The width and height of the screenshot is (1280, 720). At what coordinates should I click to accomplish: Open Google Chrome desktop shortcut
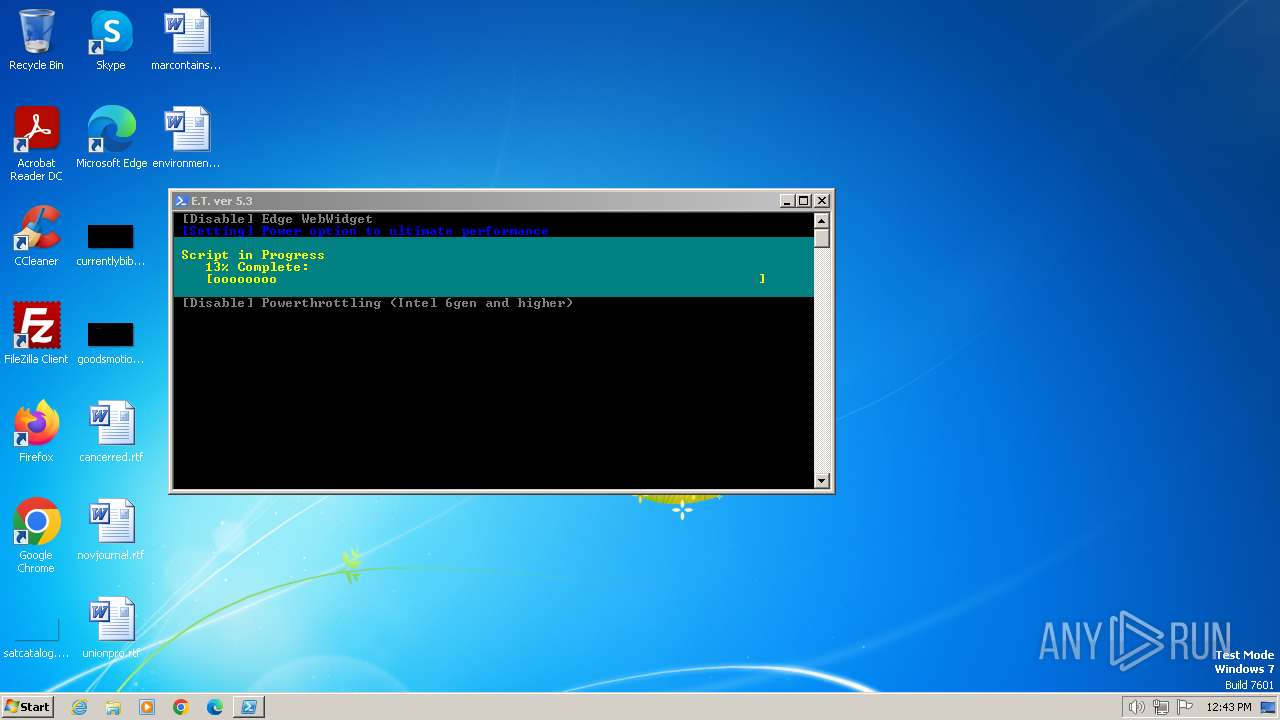tap(36, 535)
